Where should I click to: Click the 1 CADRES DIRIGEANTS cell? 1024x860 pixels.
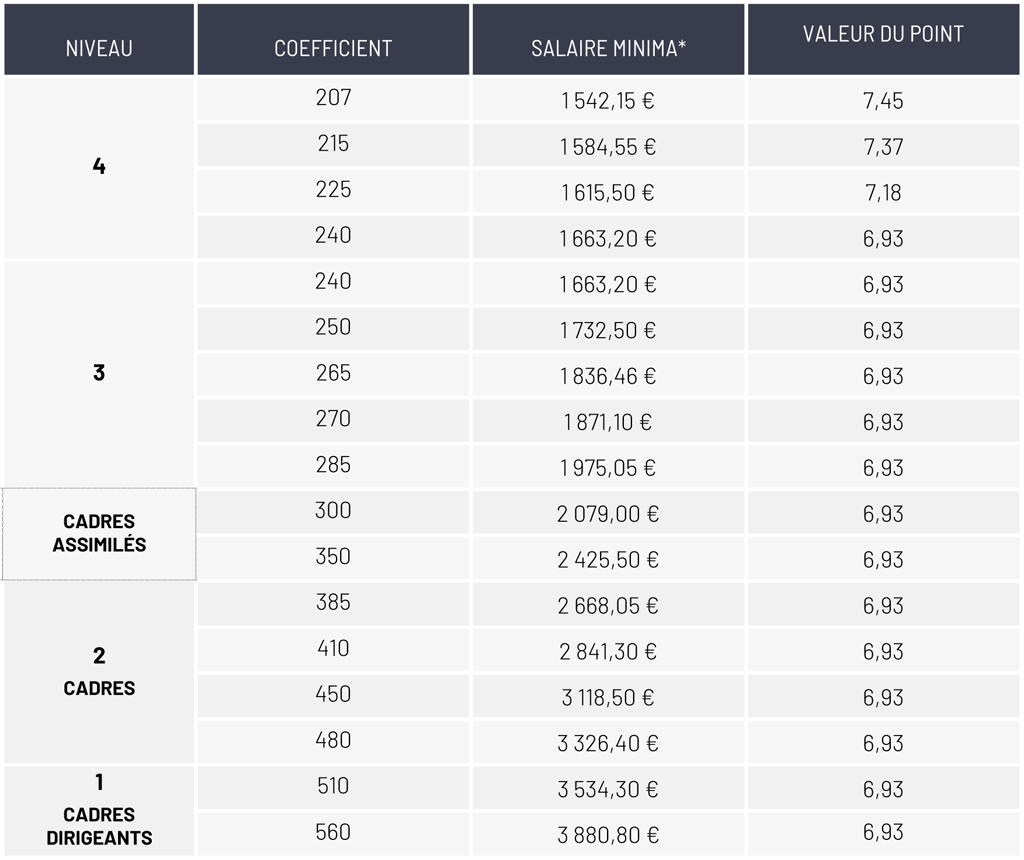pos(99,810)
